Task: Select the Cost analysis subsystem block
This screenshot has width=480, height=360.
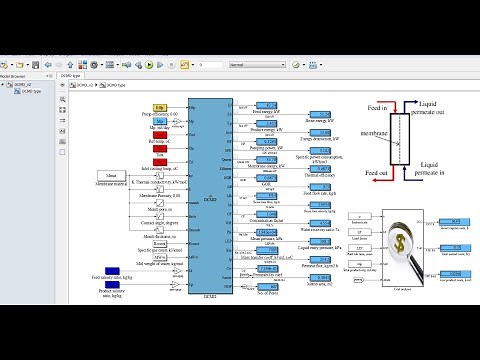Action: click(x=403, y=248)
